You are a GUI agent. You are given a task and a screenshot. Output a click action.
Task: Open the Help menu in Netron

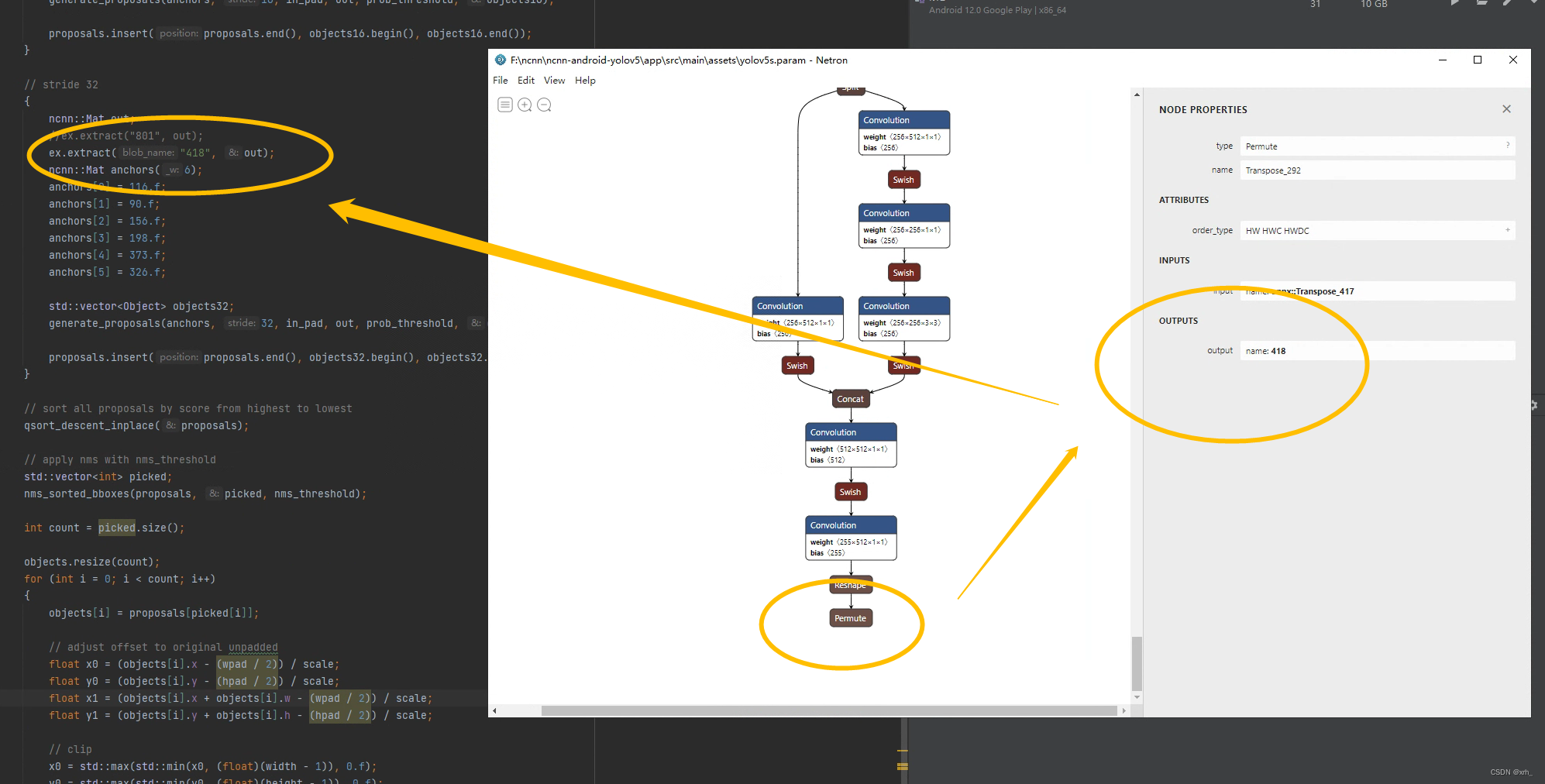click(585, 81)
